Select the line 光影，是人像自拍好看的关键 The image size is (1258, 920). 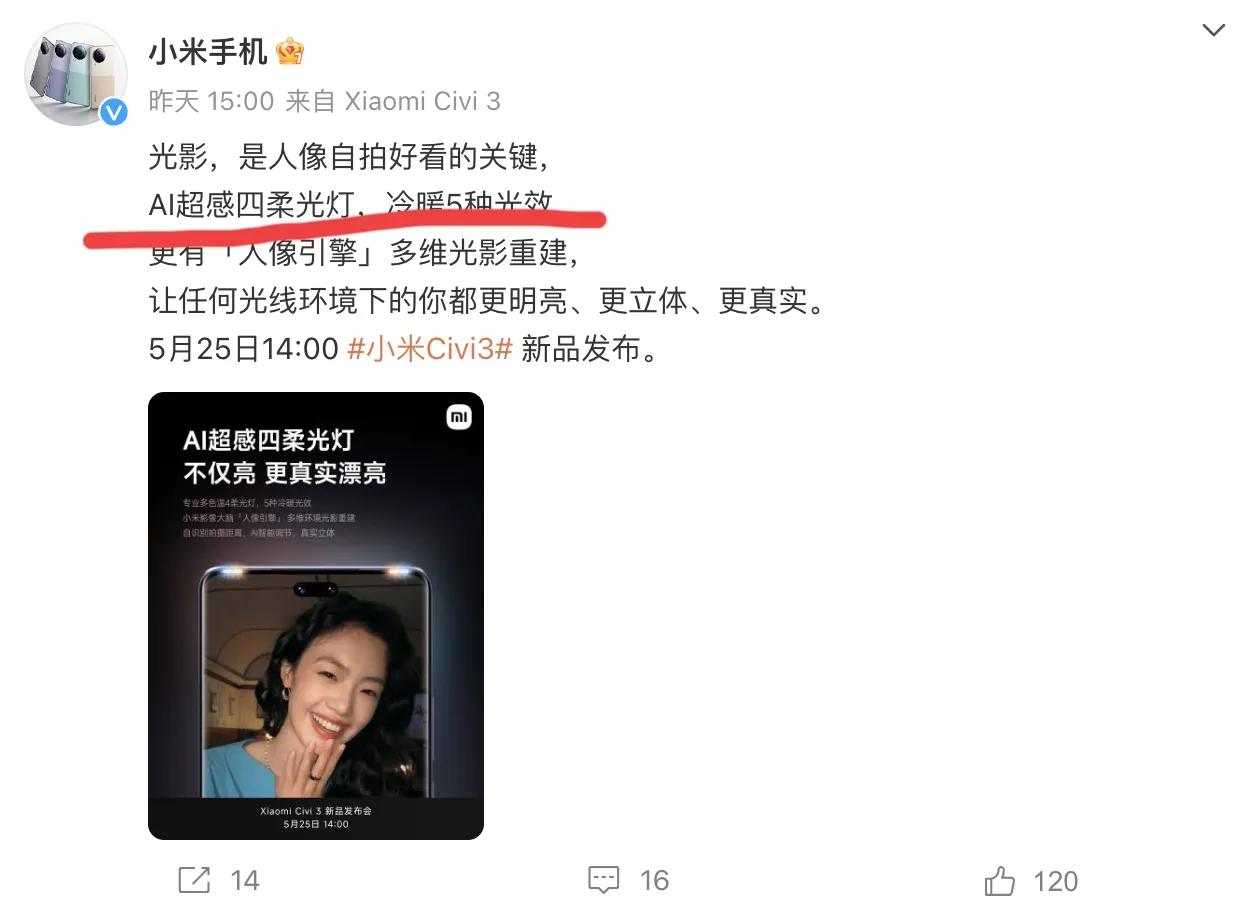pos(348,156)
